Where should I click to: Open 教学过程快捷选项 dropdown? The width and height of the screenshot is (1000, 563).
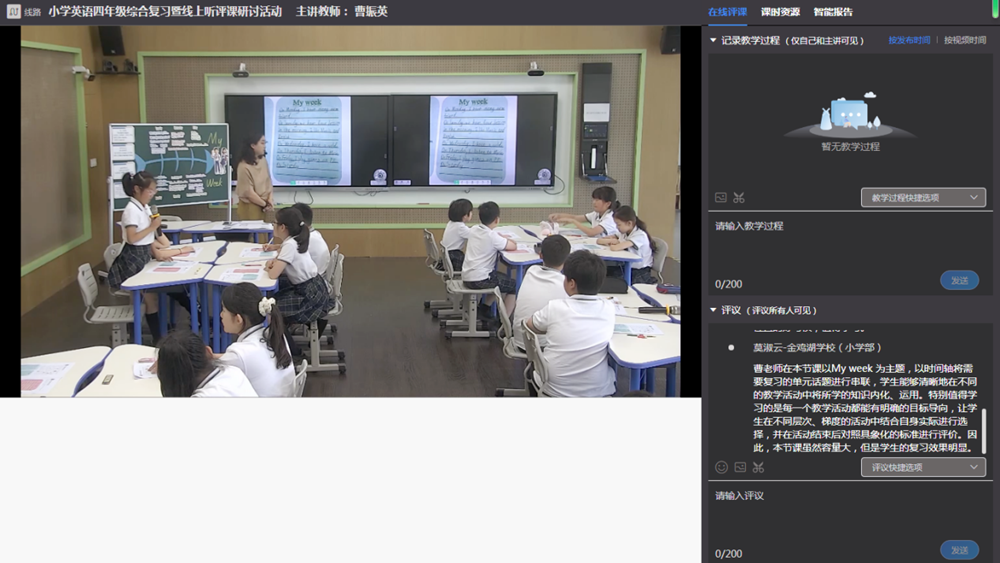923,198
